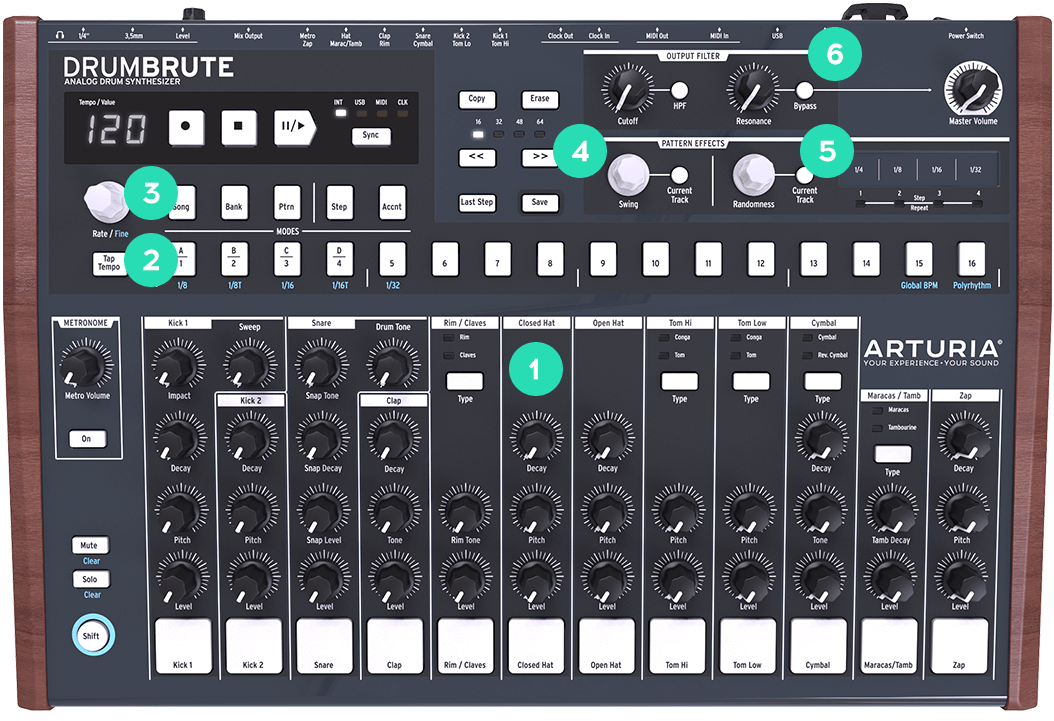1054x721 pixels.
Task: Select Accnt mode button
Action: [392, 203]
